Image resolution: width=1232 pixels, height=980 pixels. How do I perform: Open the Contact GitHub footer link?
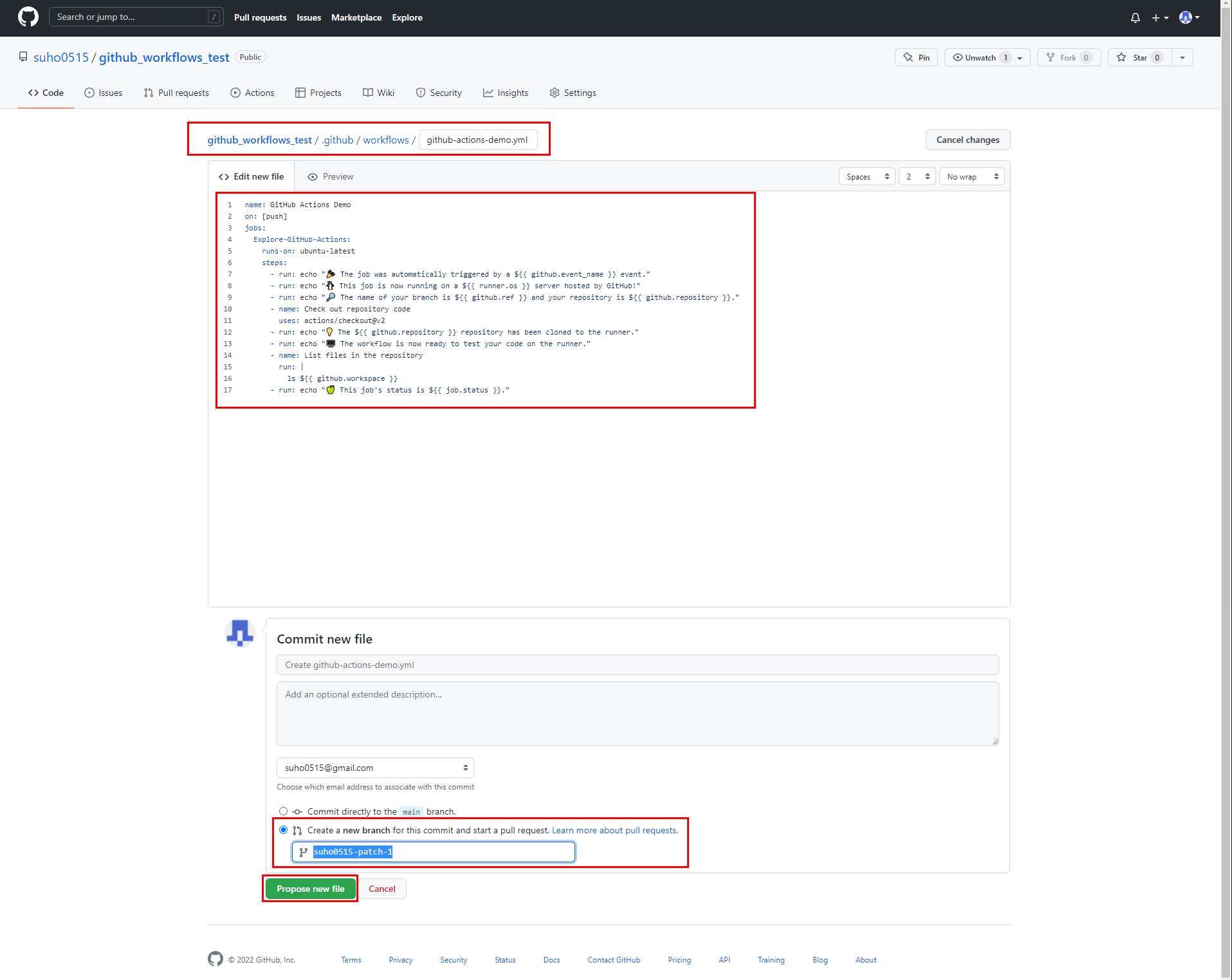pos(614,959)
